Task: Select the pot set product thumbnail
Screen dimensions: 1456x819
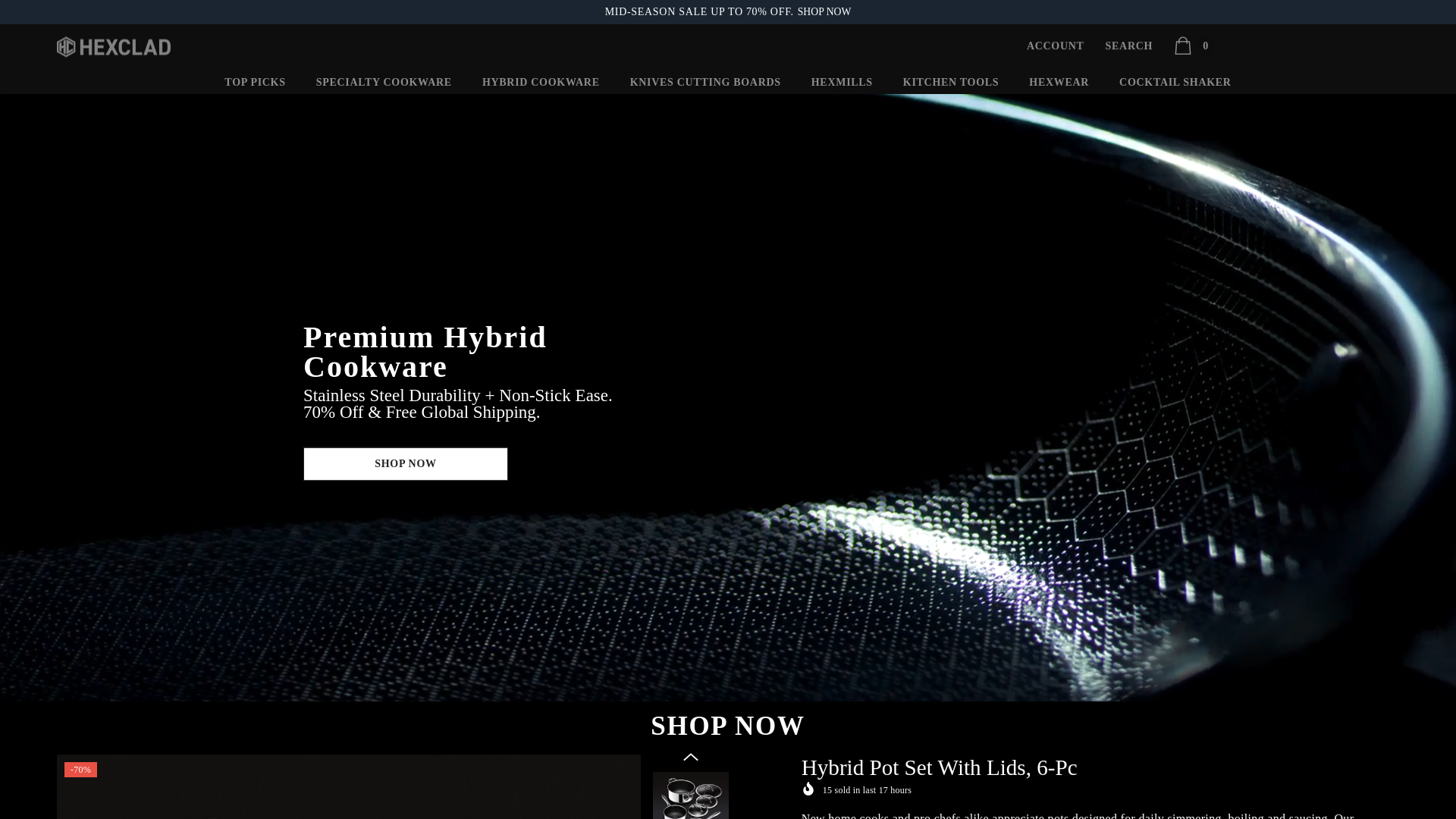Action: 691,795
